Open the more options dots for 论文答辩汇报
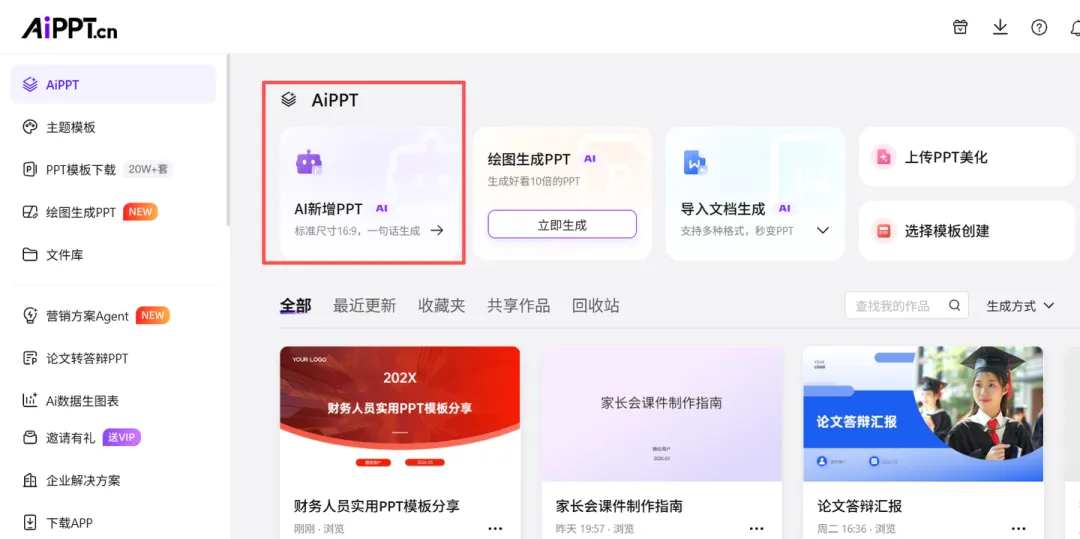1080x539 pixels. (1018, 529)
